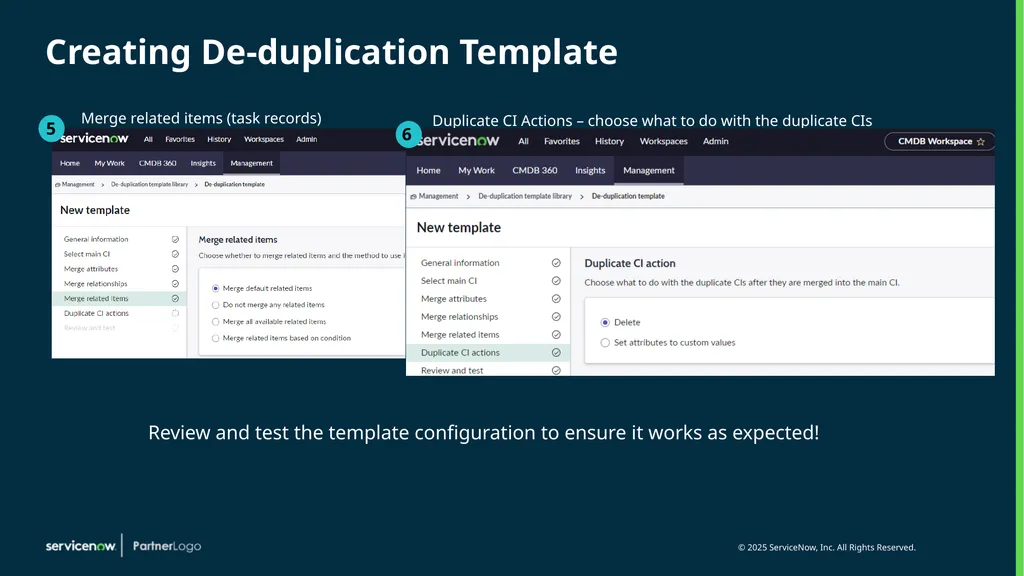Click ServiceNow logo in right screenshot header

(x=459, y=140)
